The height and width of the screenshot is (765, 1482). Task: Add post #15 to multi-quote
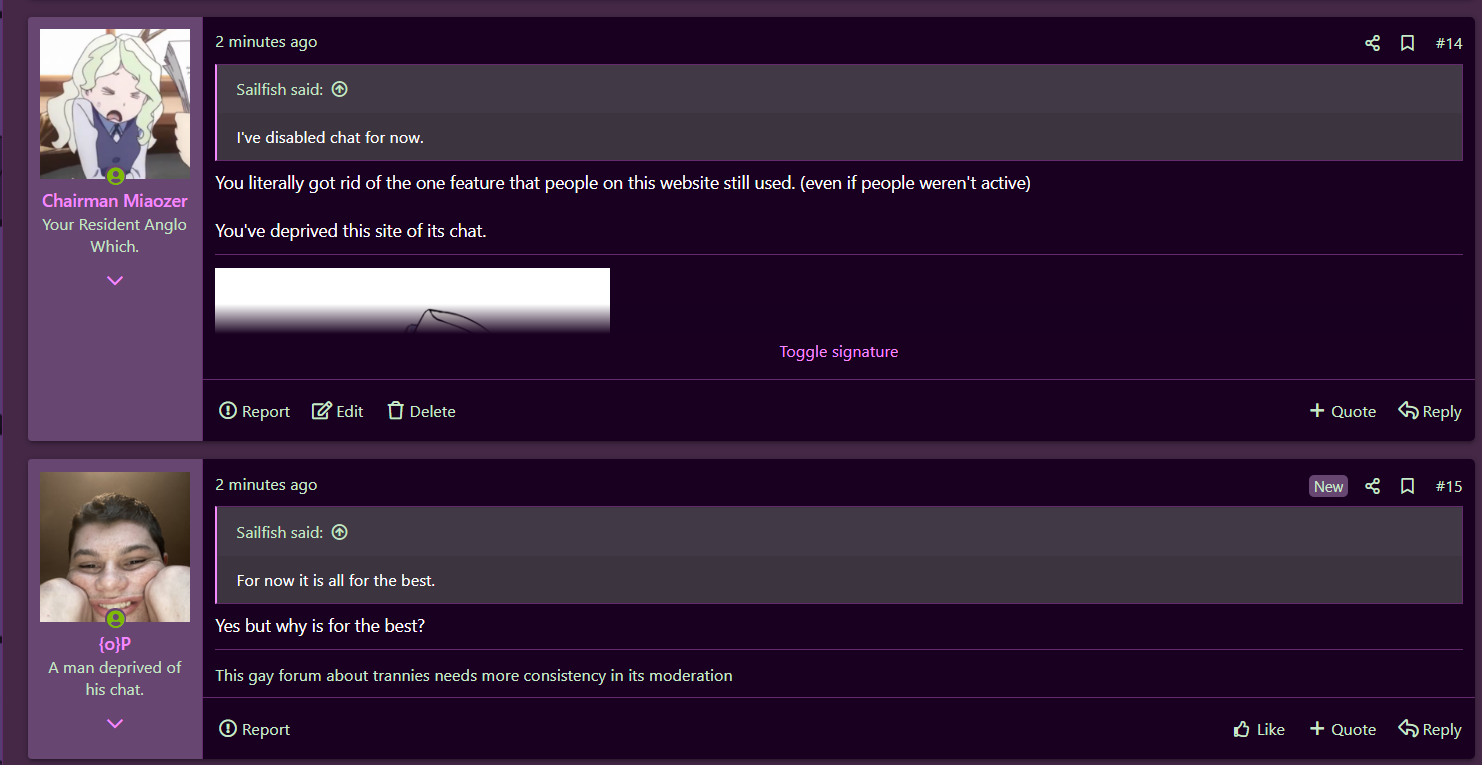(1343, 729)
